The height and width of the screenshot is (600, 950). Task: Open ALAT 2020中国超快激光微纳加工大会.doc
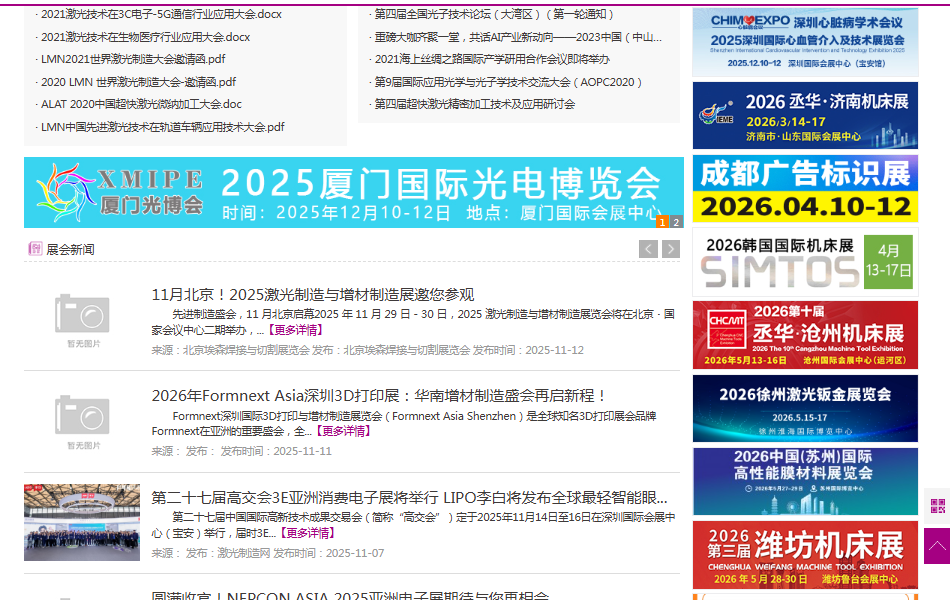point(141,104)
